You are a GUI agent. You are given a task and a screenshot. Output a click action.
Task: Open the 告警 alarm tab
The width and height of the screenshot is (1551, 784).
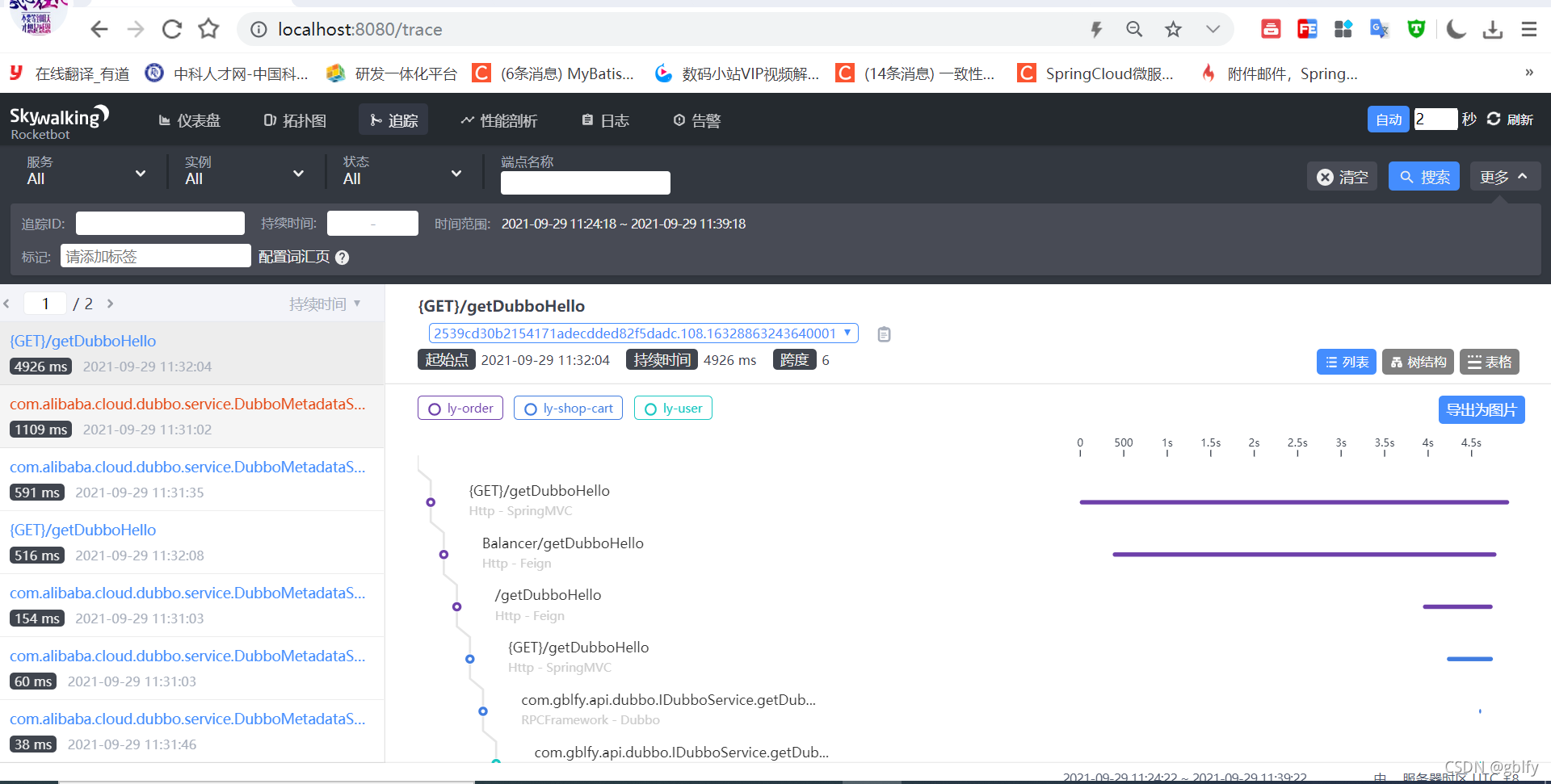[697, 120]
